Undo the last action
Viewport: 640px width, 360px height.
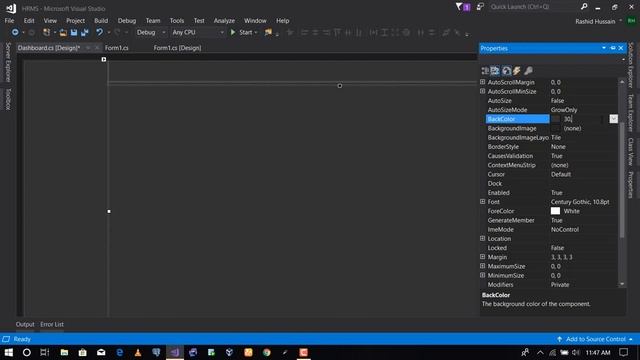(99, 32)
